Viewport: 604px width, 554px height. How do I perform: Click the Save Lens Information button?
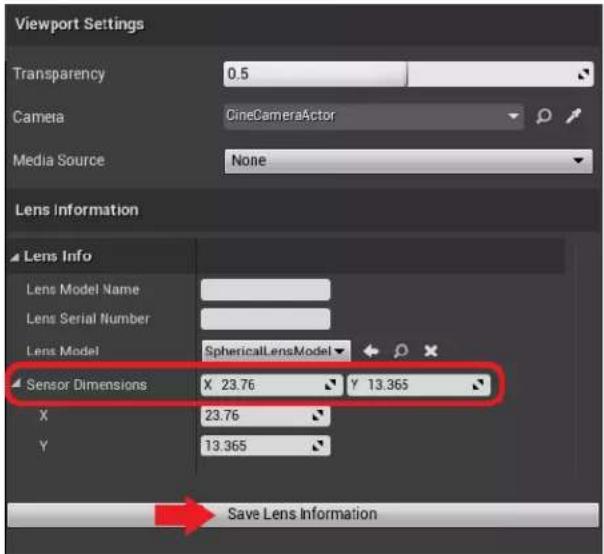coord(303,514)
